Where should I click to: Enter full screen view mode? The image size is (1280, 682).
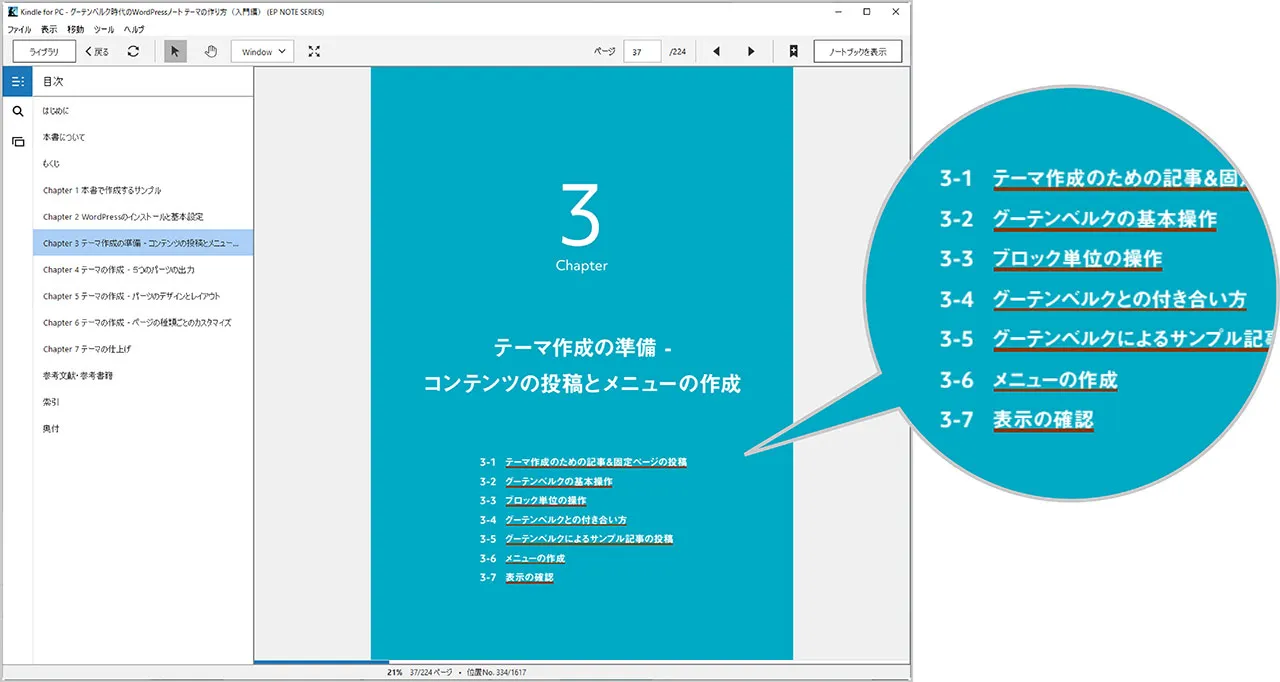[x=314, y=51]
